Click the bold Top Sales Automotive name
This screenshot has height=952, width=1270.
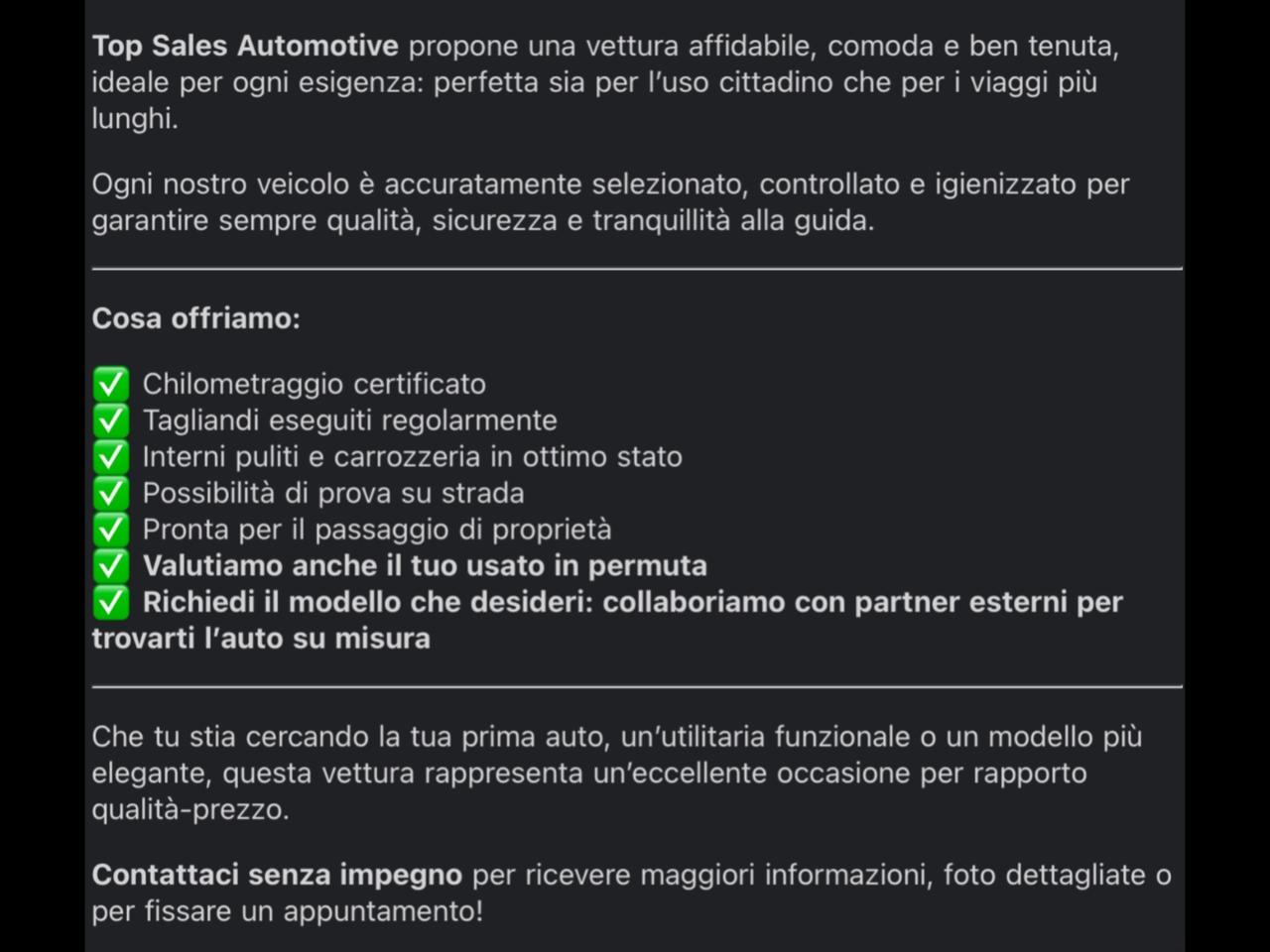pyautogui.click(x=245, y=46)
